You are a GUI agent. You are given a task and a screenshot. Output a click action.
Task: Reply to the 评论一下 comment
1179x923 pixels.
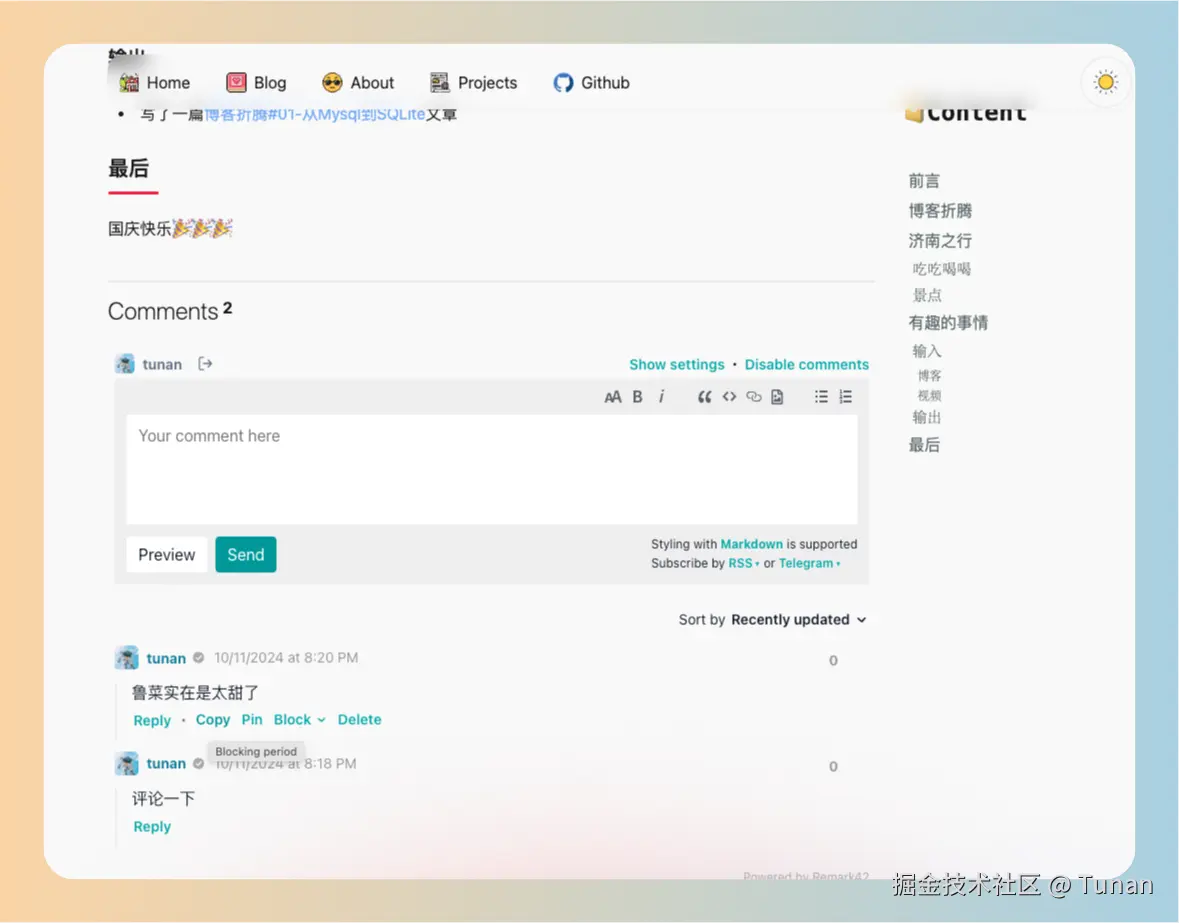[152, 827]
